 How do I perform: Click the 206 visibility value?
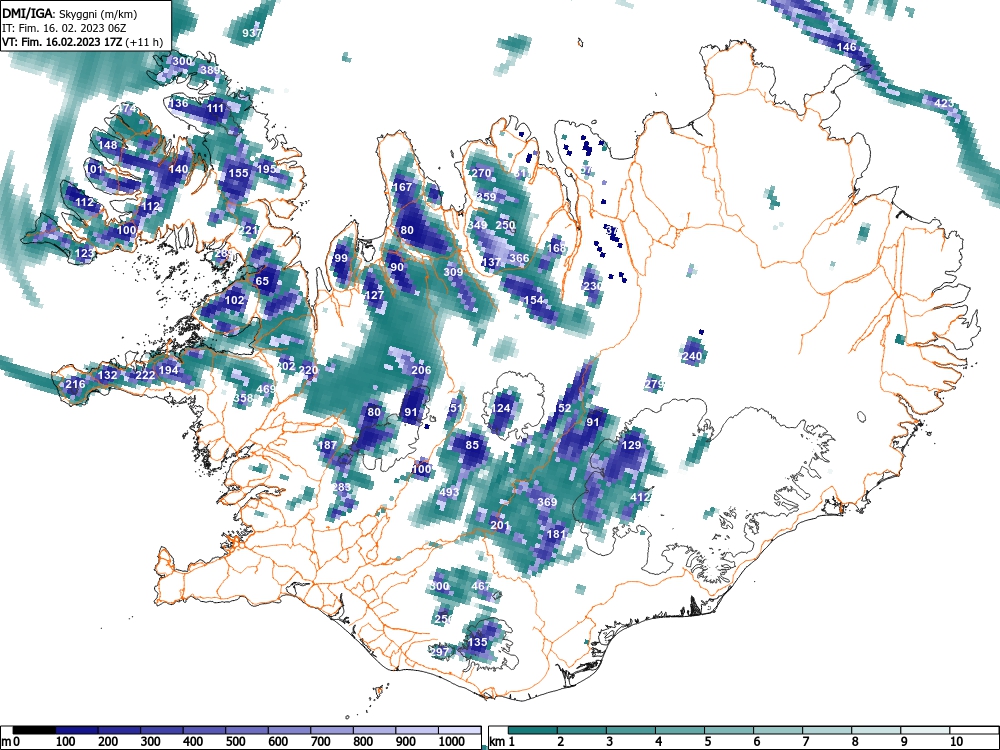pos(422,370)
